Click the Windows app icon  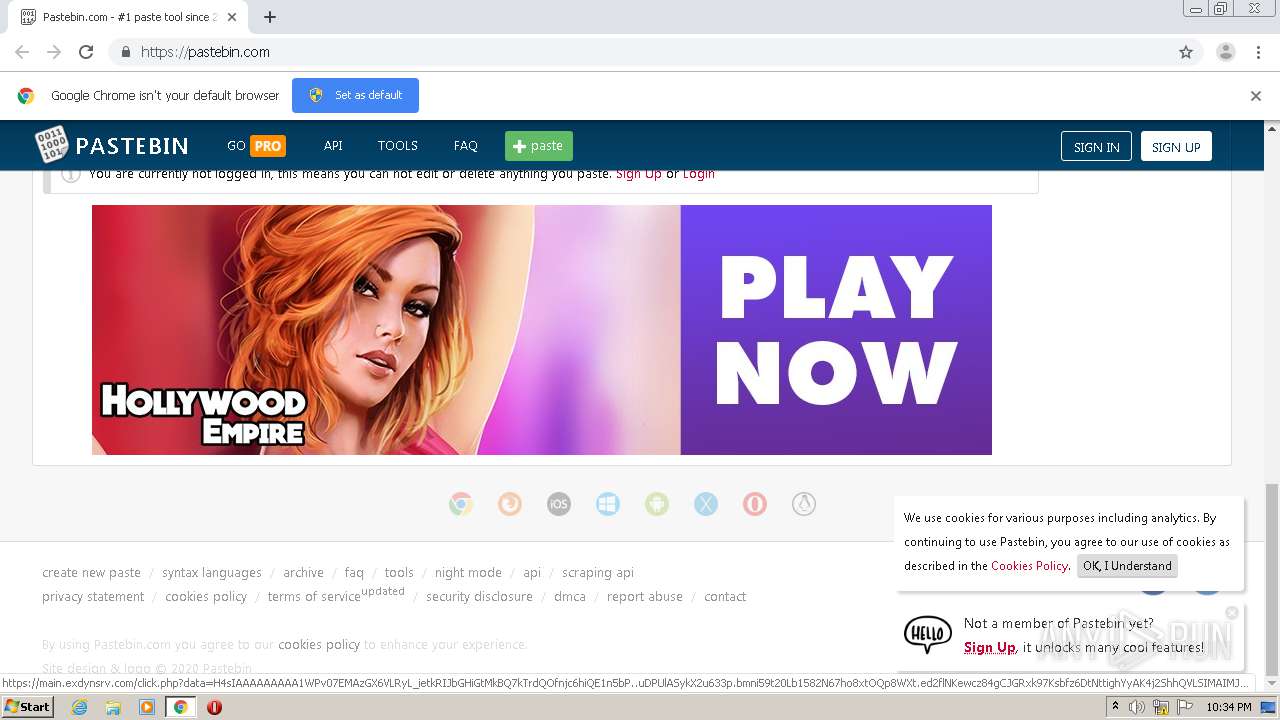(x=608, y=503)
